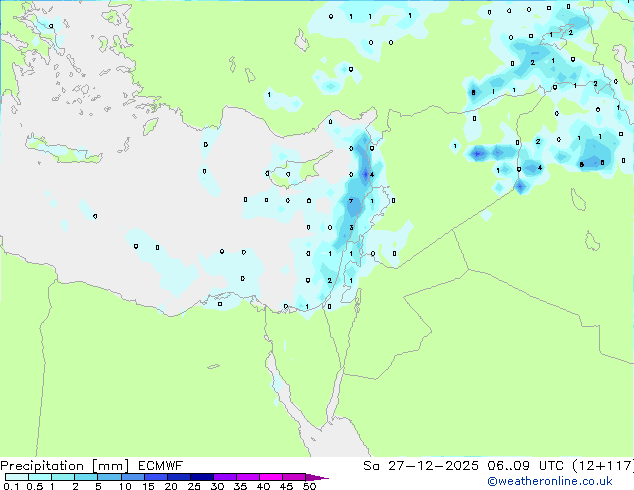Click legend tick label '10'
634x490 pixels.
[x=125, y=486]
